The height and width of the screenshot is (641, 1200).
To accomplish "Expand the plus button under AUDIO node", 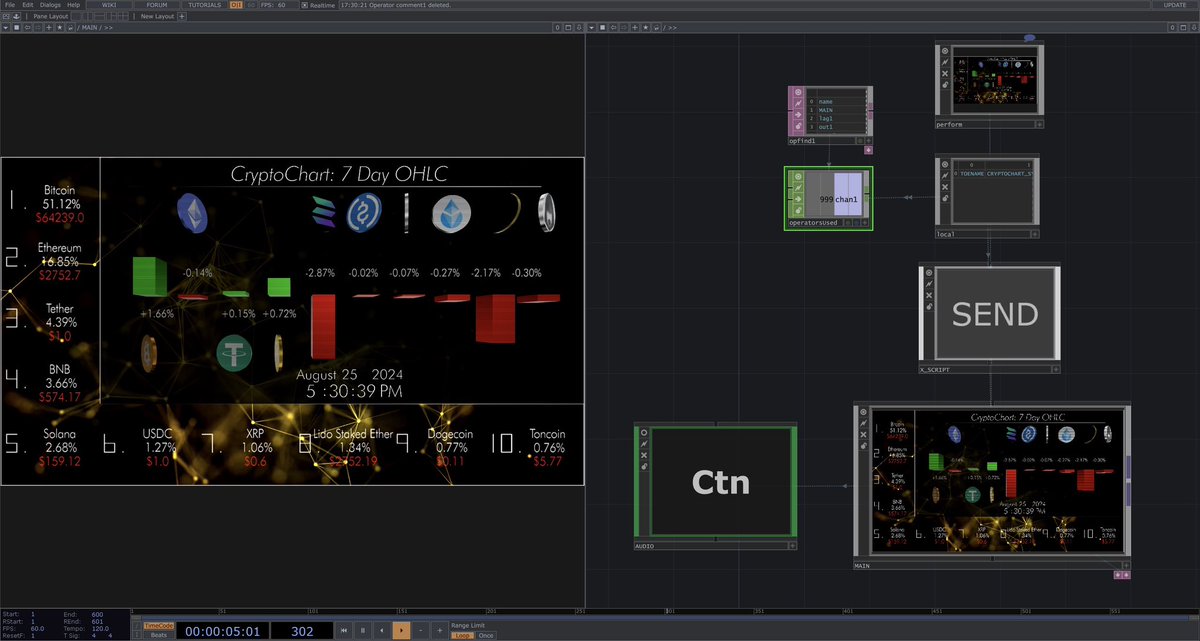I will coord(792,546).
